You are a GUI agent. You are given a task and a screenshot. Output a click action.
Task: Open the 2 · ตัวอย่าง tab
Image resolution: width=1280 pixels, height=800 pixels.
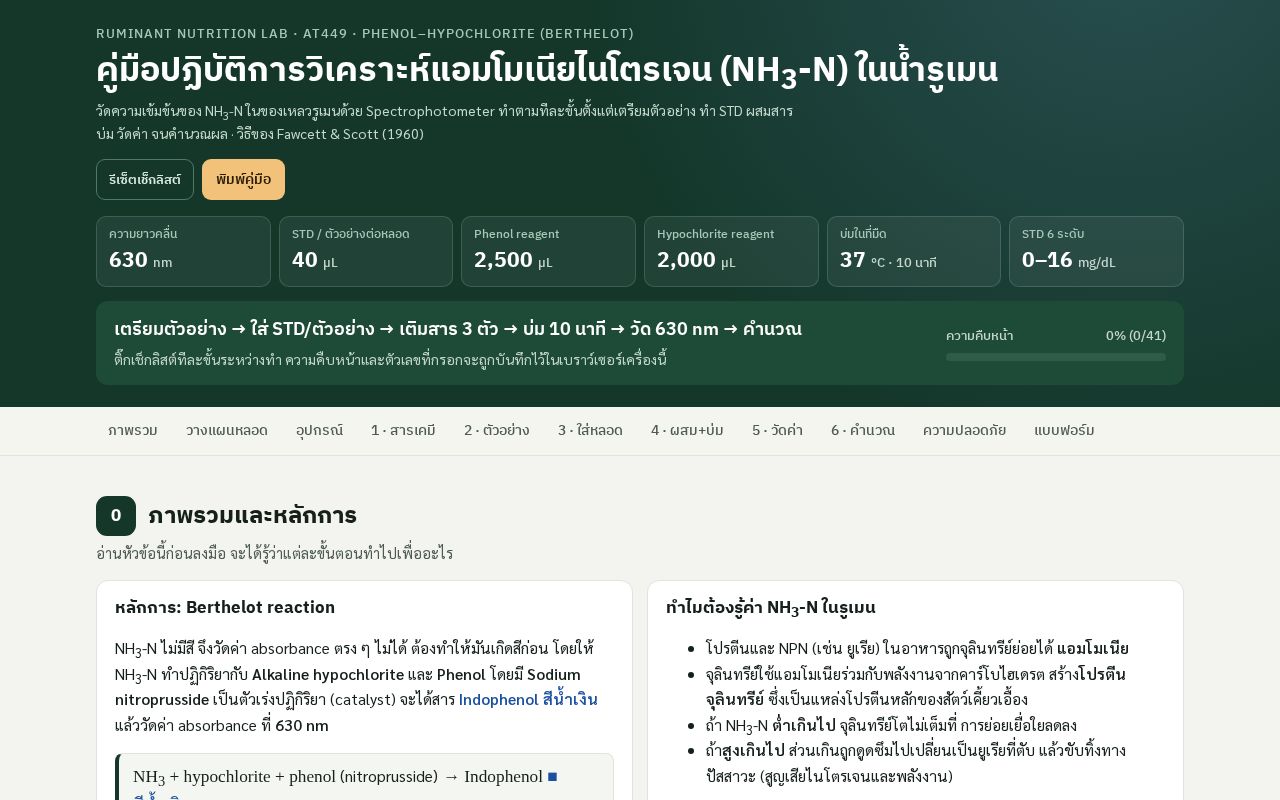coord(497,430)
